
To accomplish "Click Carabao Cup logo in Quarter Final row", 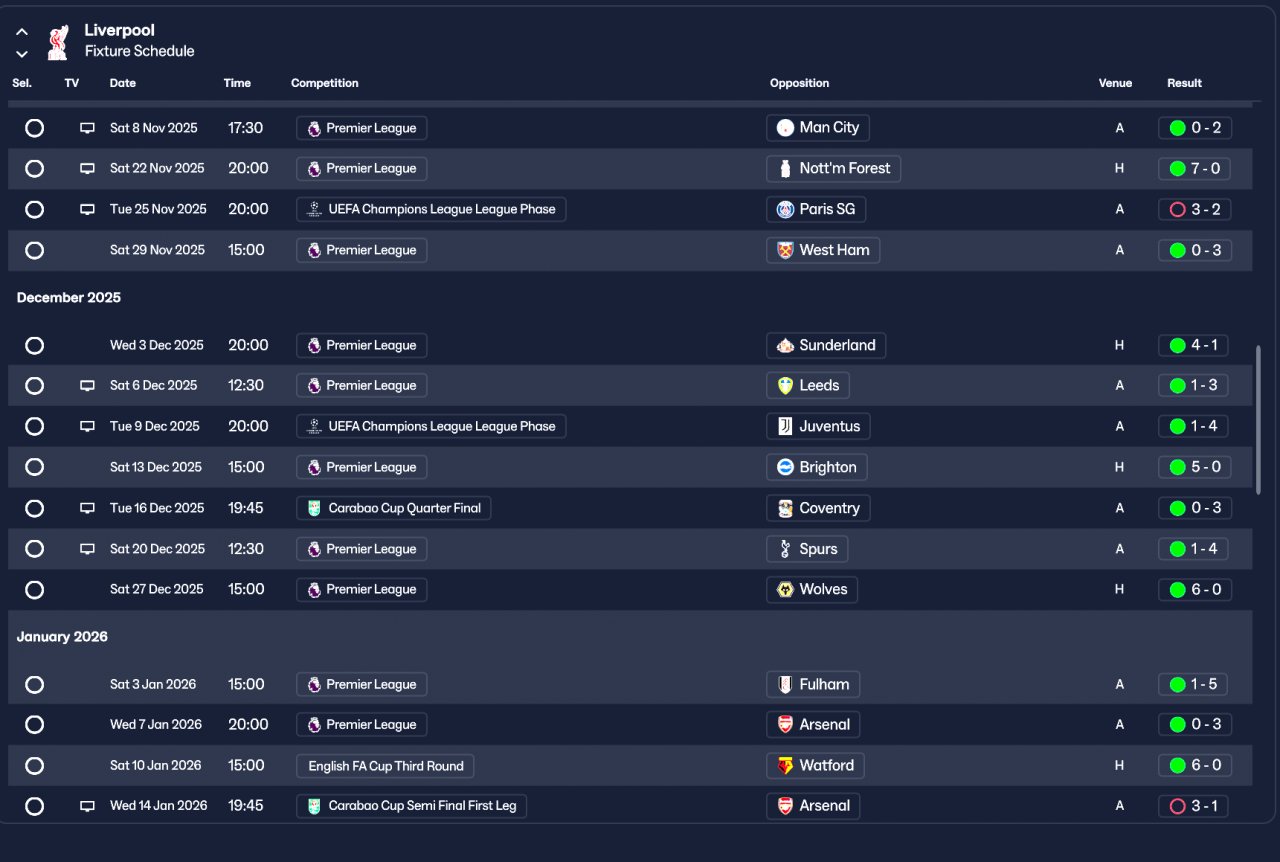I will (314, 509).
